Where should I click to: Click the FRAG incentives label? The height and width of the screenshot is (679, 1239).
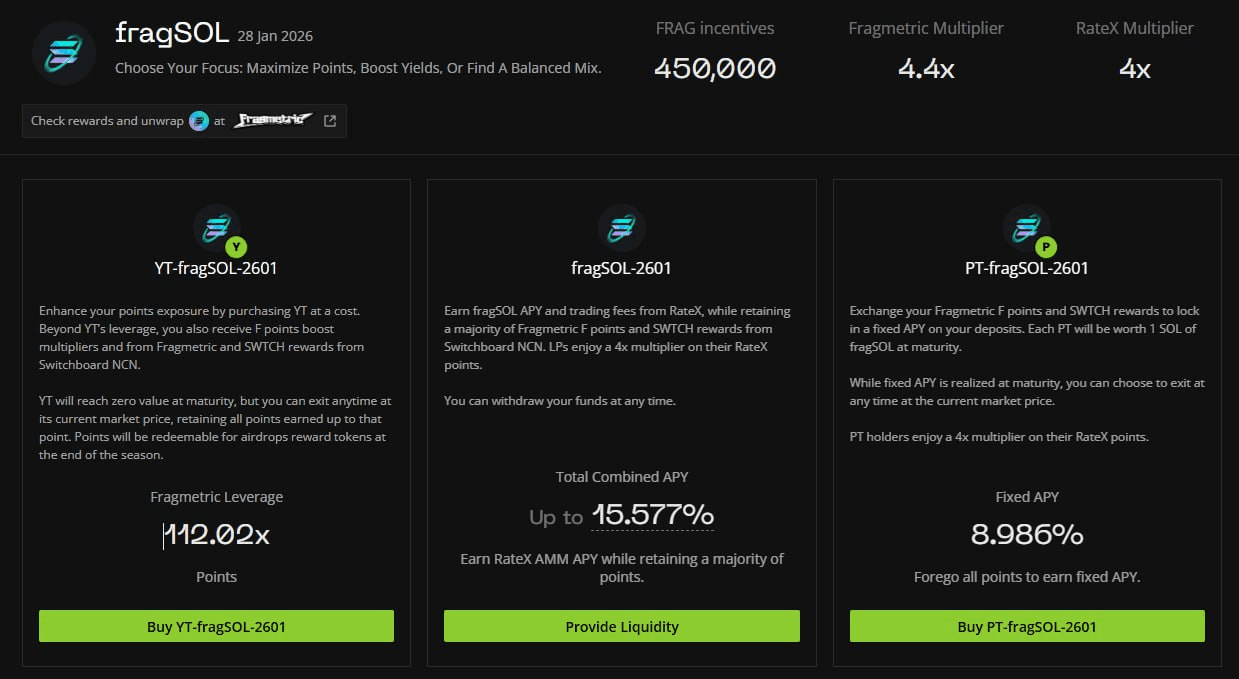[715, 28]
